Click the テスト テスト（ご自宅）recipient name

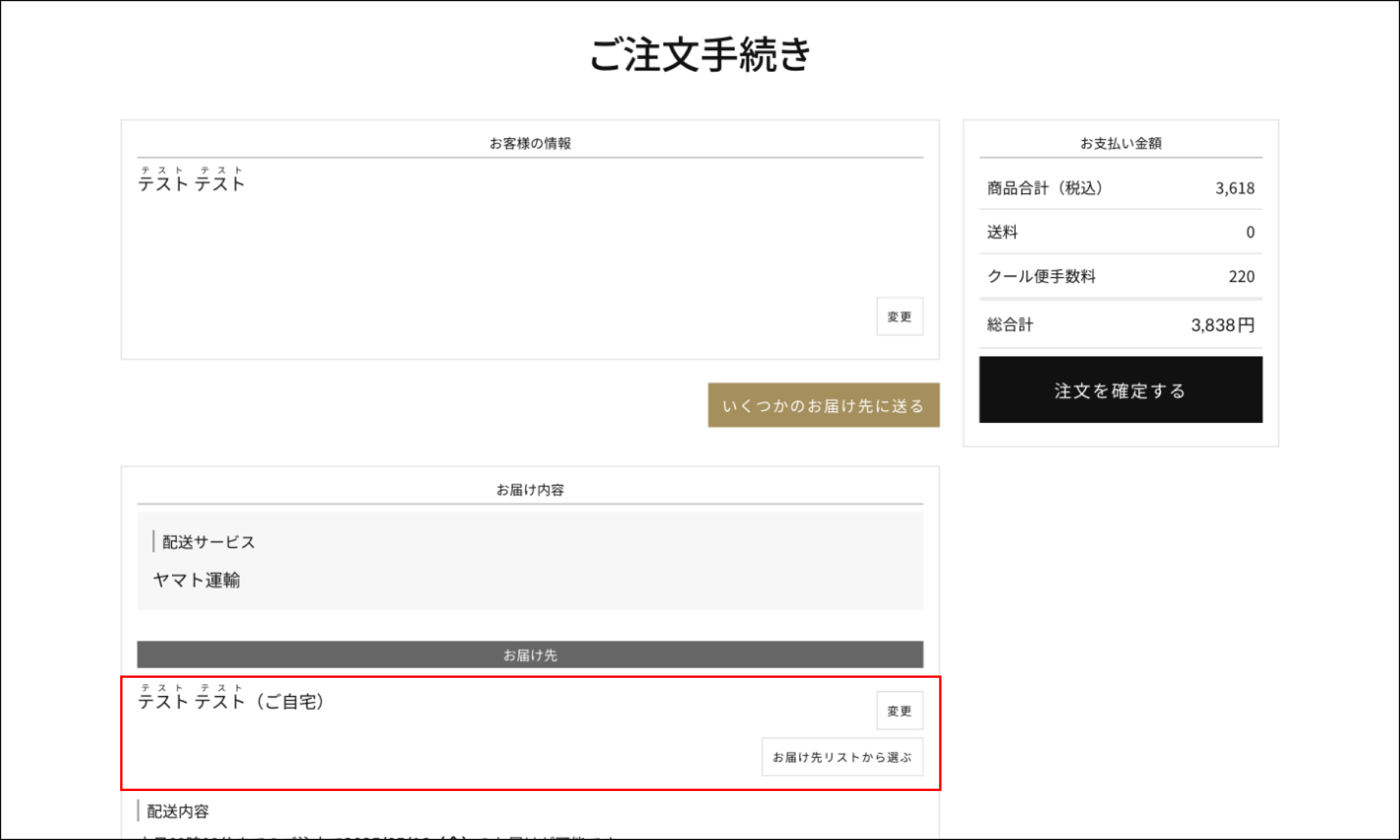231,701
